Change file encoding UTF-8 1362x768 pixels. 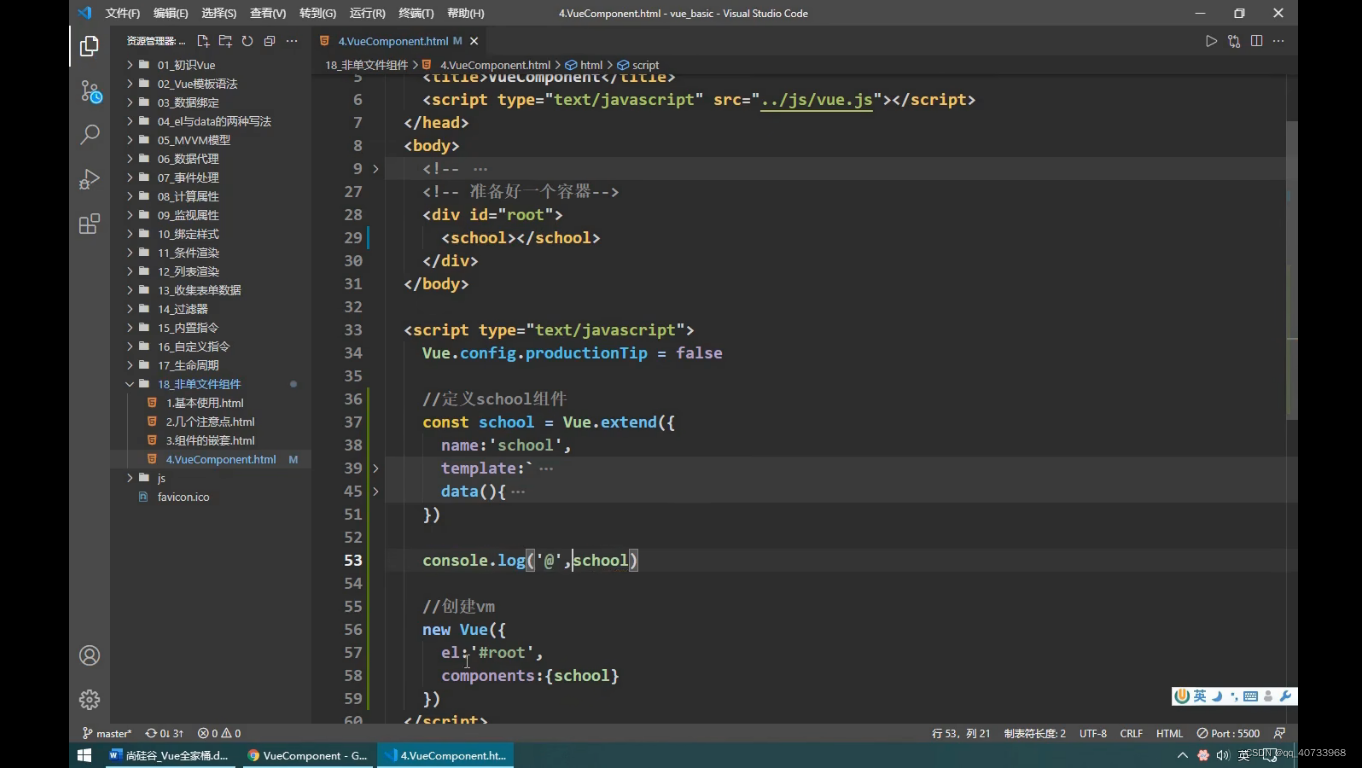(x=1093, y=733)
